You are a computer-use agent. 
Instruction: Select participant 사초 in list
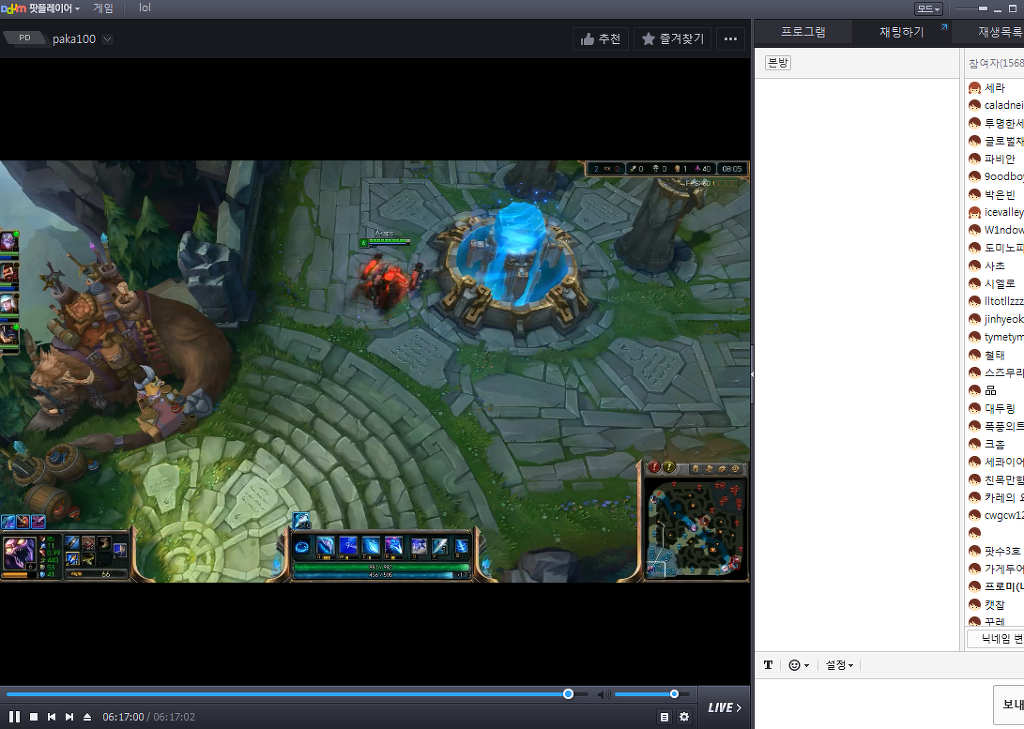point(995,266)
